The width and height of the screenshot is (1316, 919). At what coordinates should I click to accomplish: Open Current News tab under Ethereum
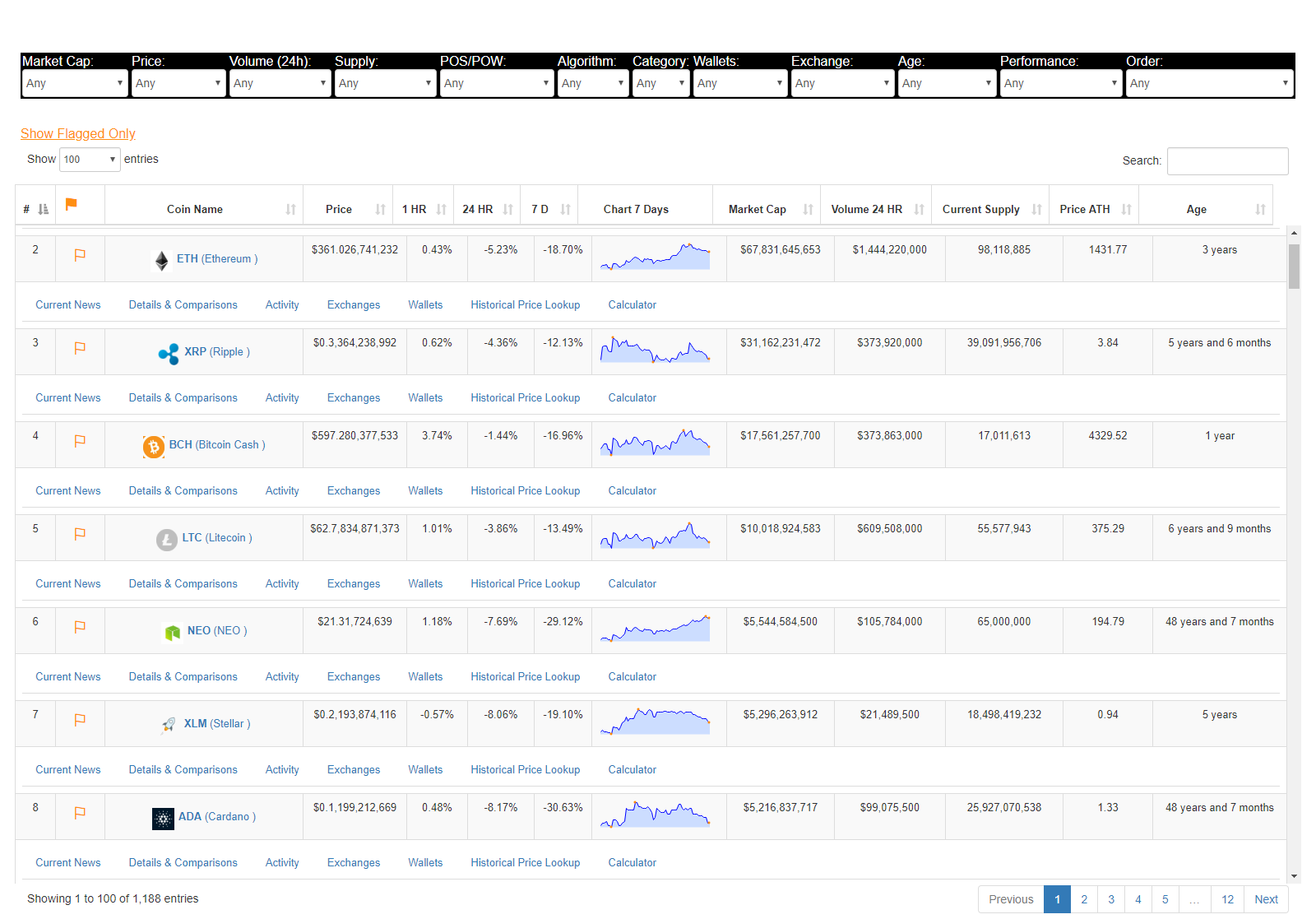[x=68, y=304]
